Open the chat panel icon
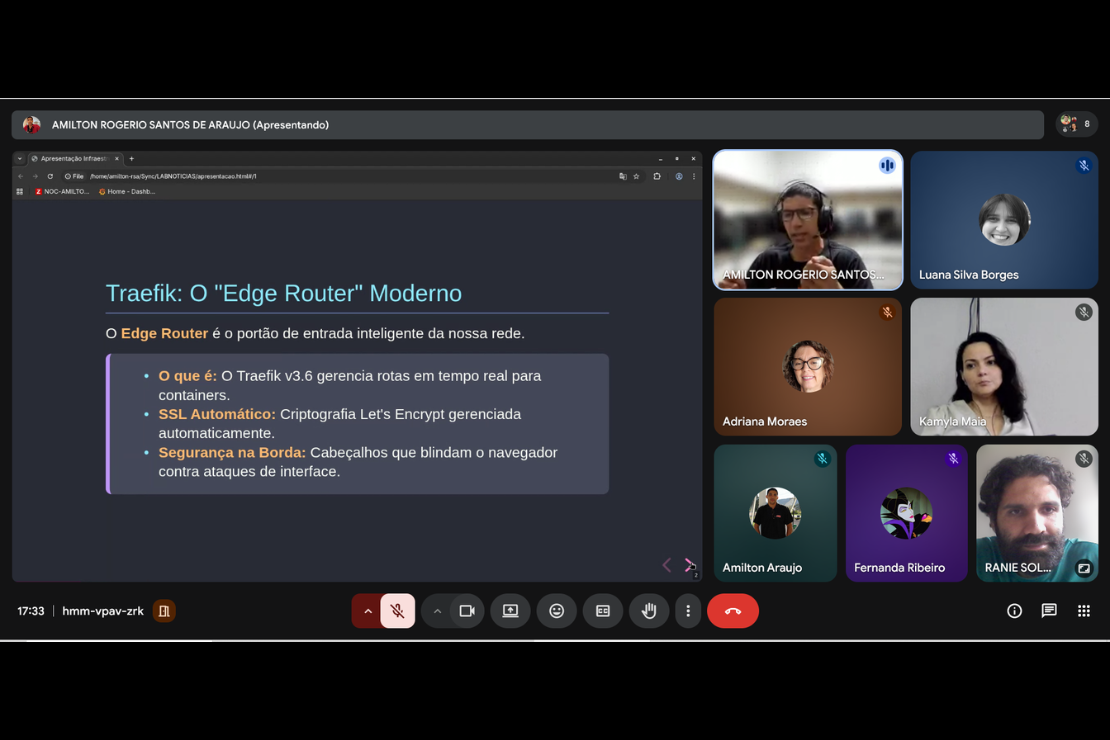This screenshot has width=1110, height=740. (x=1049, y=611)
